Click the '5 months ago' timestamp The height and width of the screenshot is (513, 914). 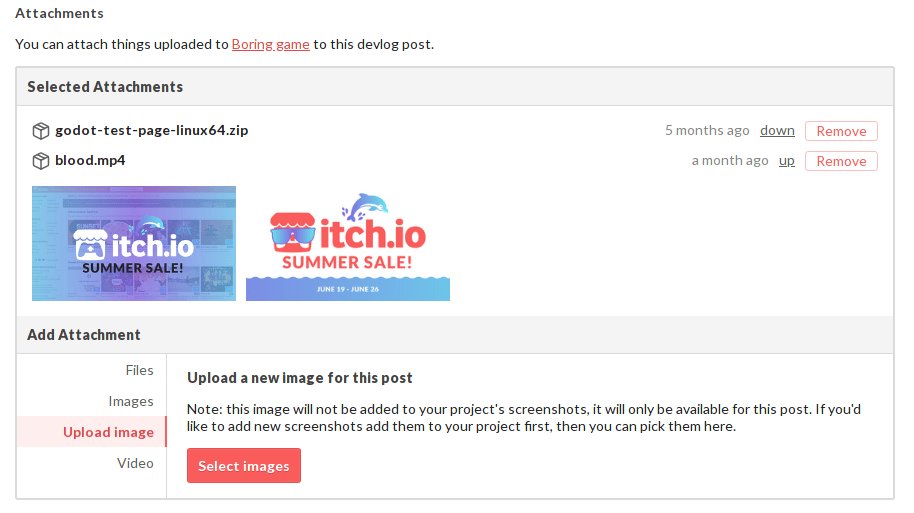pyautogui.click(x=707, y=131)
